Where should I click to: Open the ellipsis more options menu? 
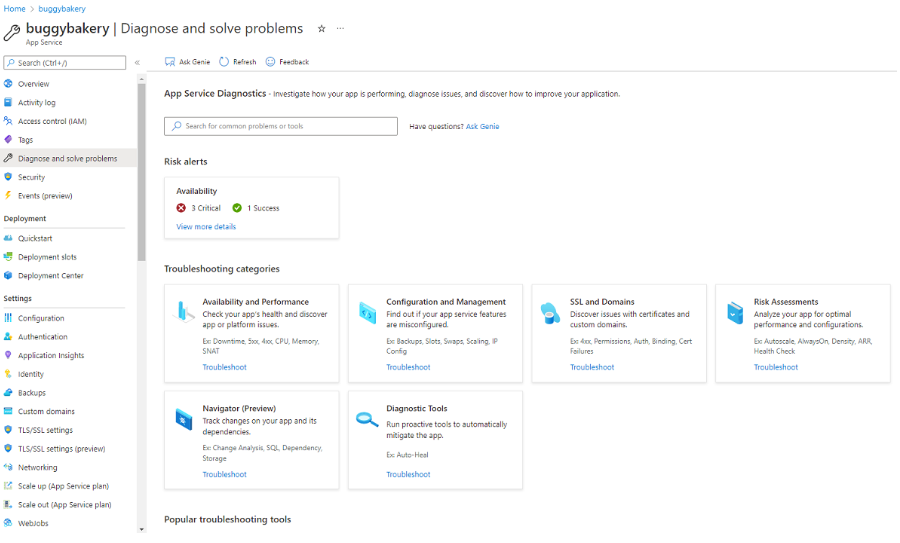[340, 28]
